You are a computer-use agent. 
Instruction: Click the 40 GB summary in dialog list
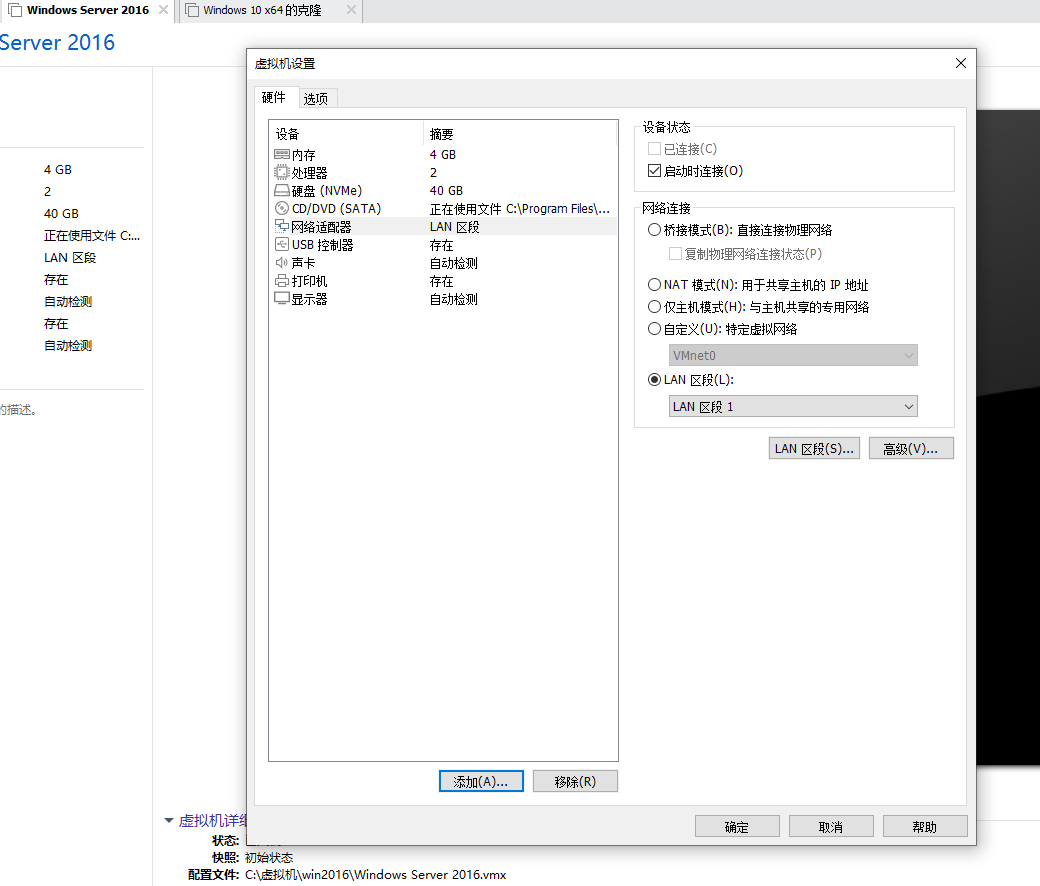[446, 191]
